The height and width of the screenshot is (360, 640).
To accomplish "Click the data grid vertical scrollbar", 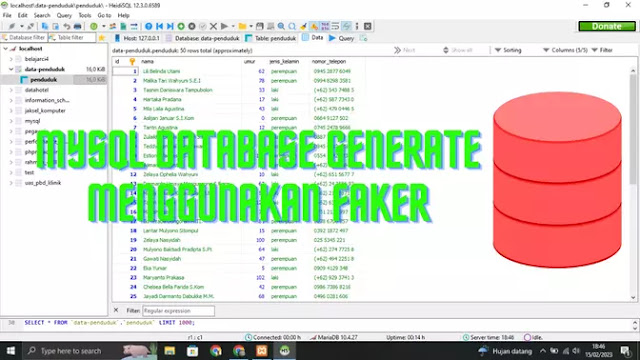I will click(x=633, y=184).
